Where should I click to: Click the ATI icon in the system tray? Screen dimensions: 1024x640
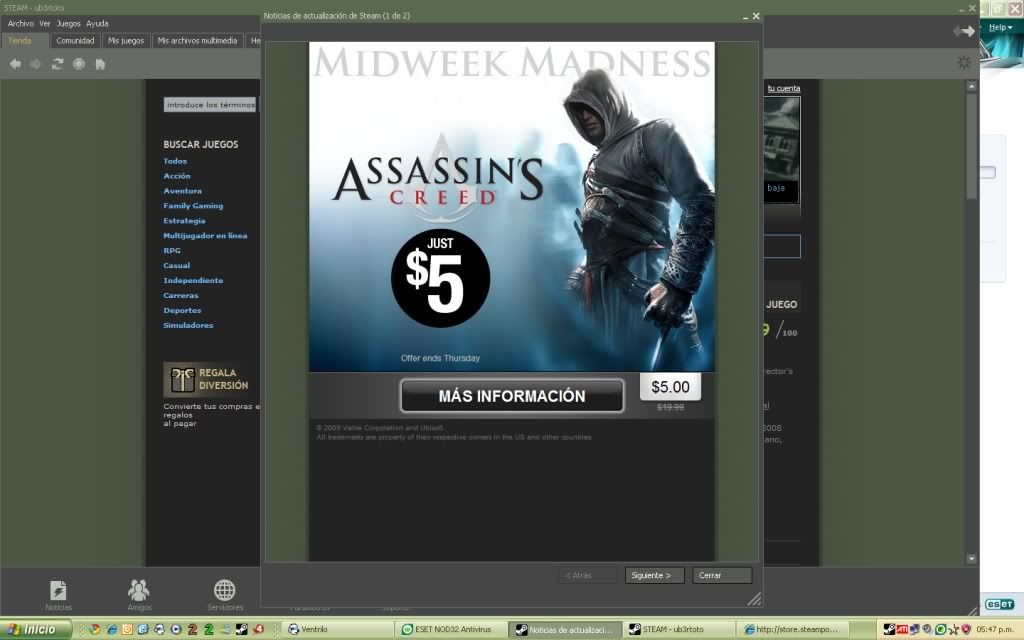pyautogui.click(x=902, y=630)
